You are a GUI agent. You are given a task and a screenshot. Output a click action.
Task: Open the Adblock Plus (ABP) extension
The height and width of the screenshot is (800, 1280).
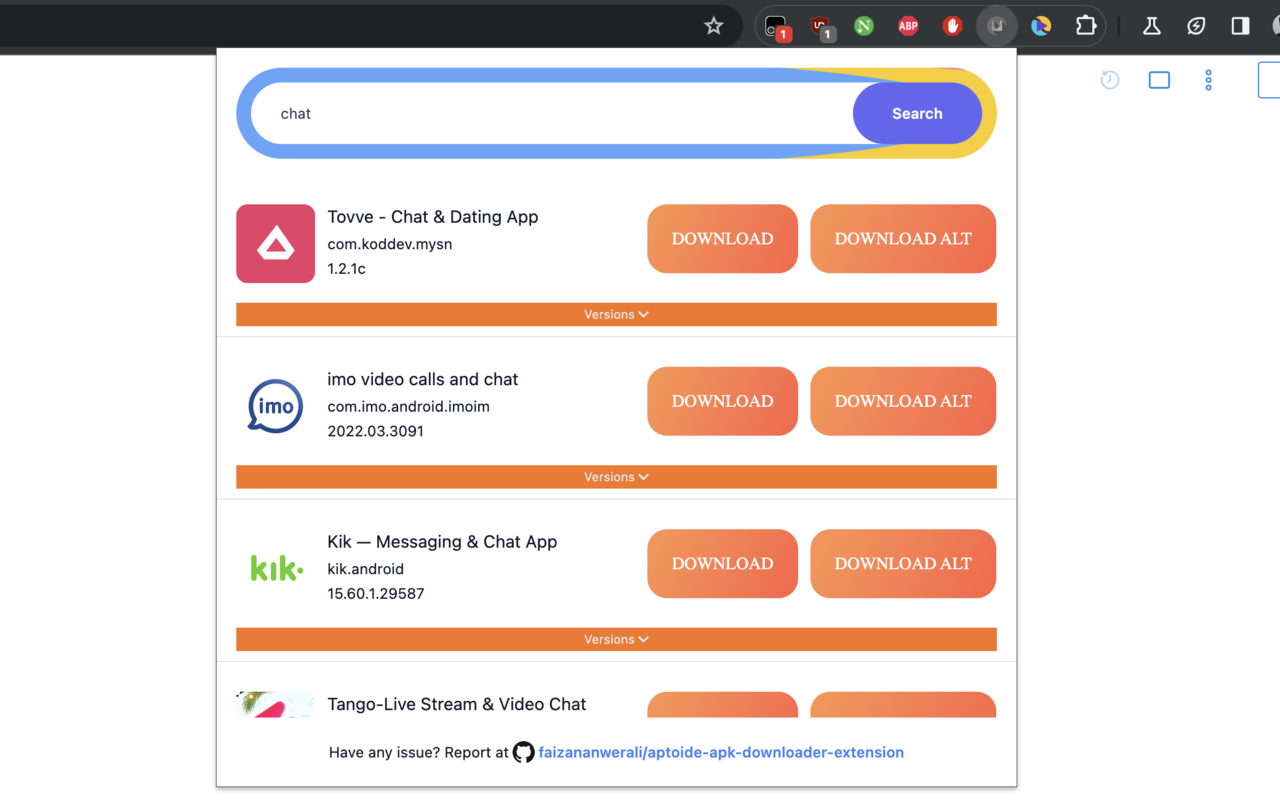coord(908,26)
